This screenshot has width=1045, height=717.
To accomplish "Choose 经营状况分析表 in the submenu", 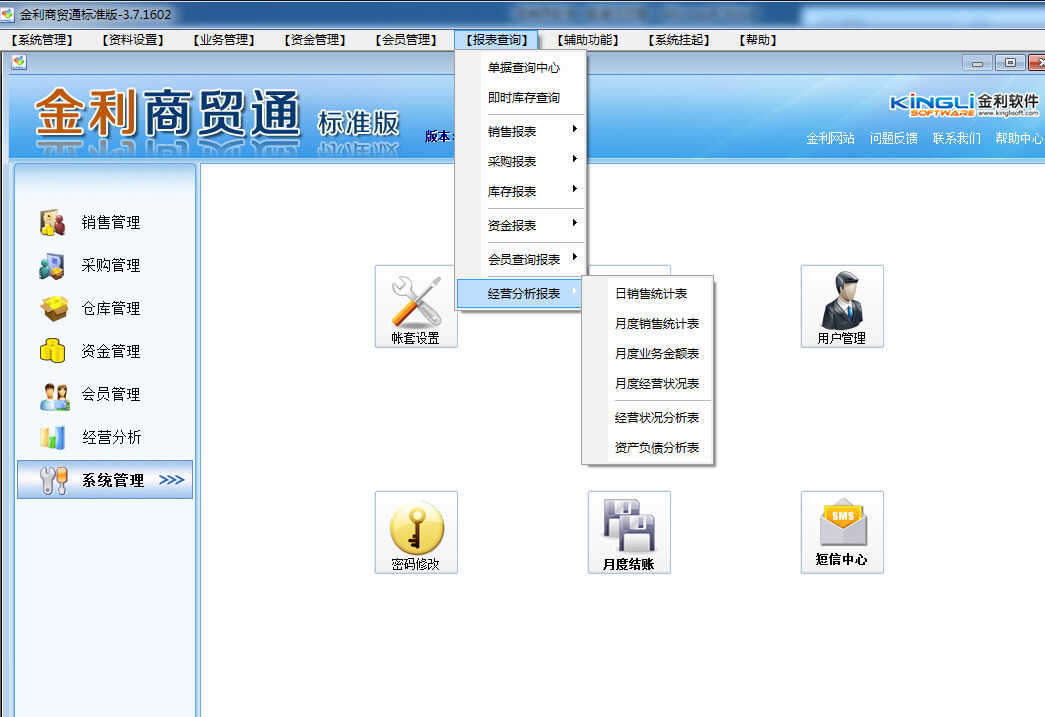I will (x=656, y=418).
